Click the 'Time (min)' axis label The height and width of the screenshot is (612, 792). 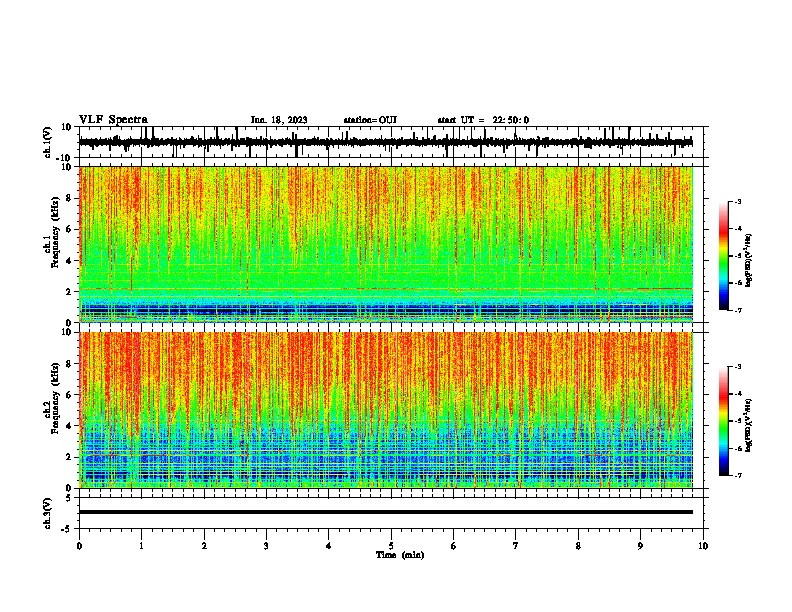400,554
